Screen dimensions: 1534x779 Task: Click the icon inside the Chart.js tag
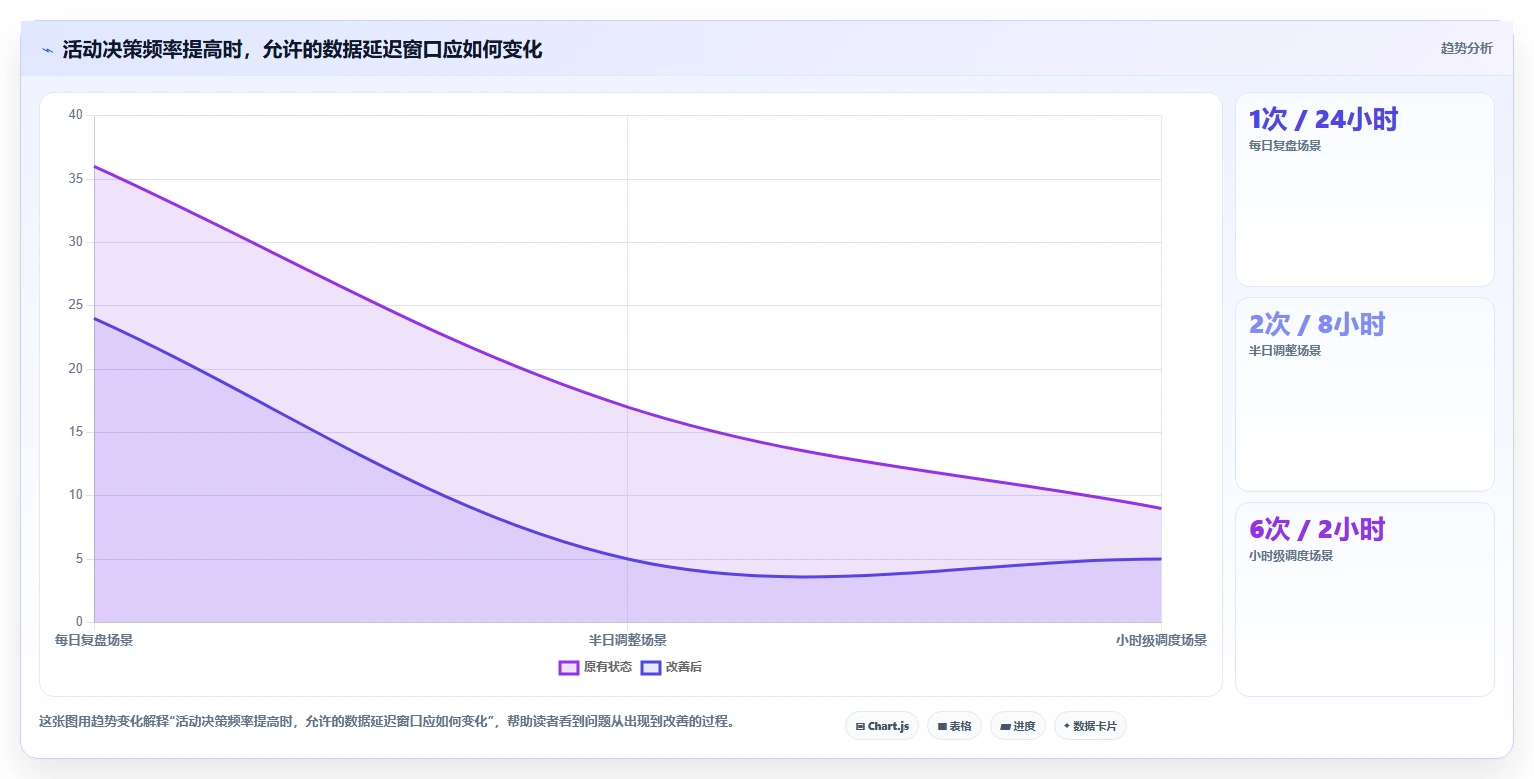(x=860, y=727)
